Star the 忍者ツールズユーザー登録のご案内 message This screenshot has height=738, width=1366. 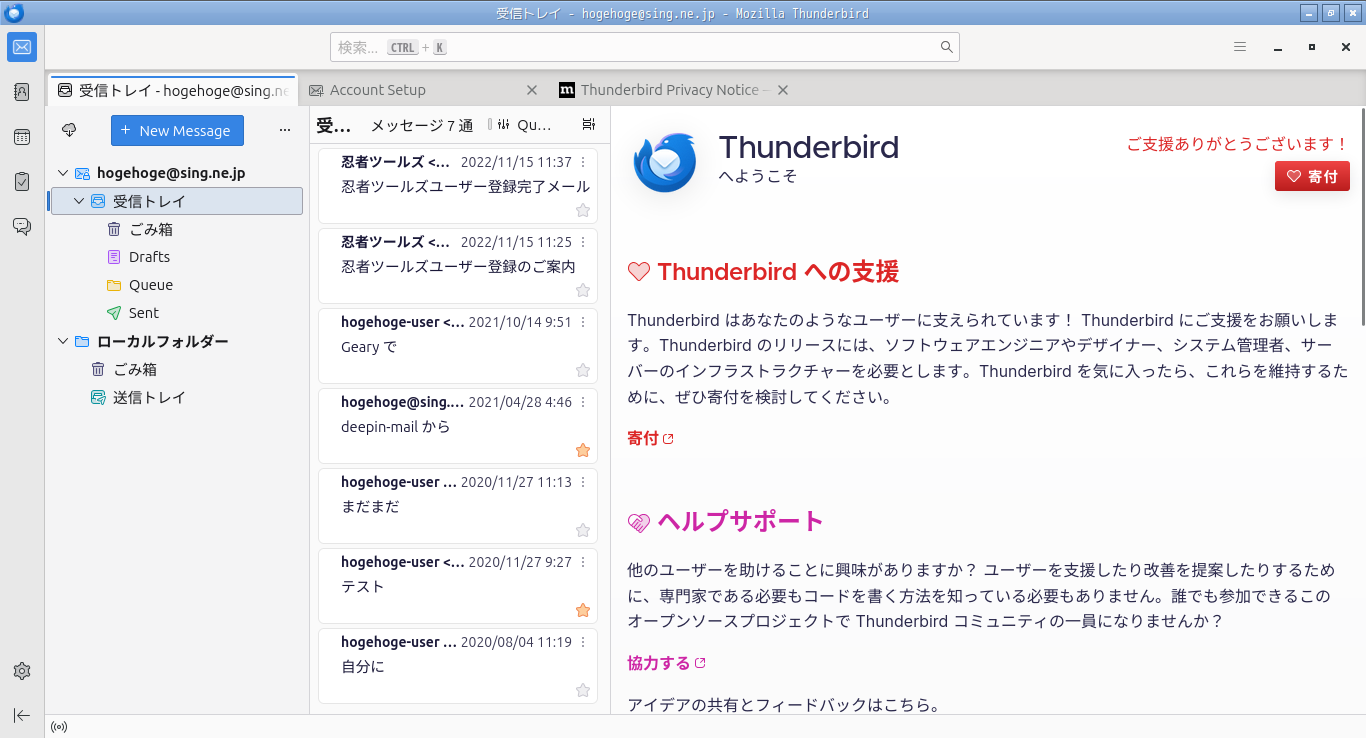click(583, 290)
